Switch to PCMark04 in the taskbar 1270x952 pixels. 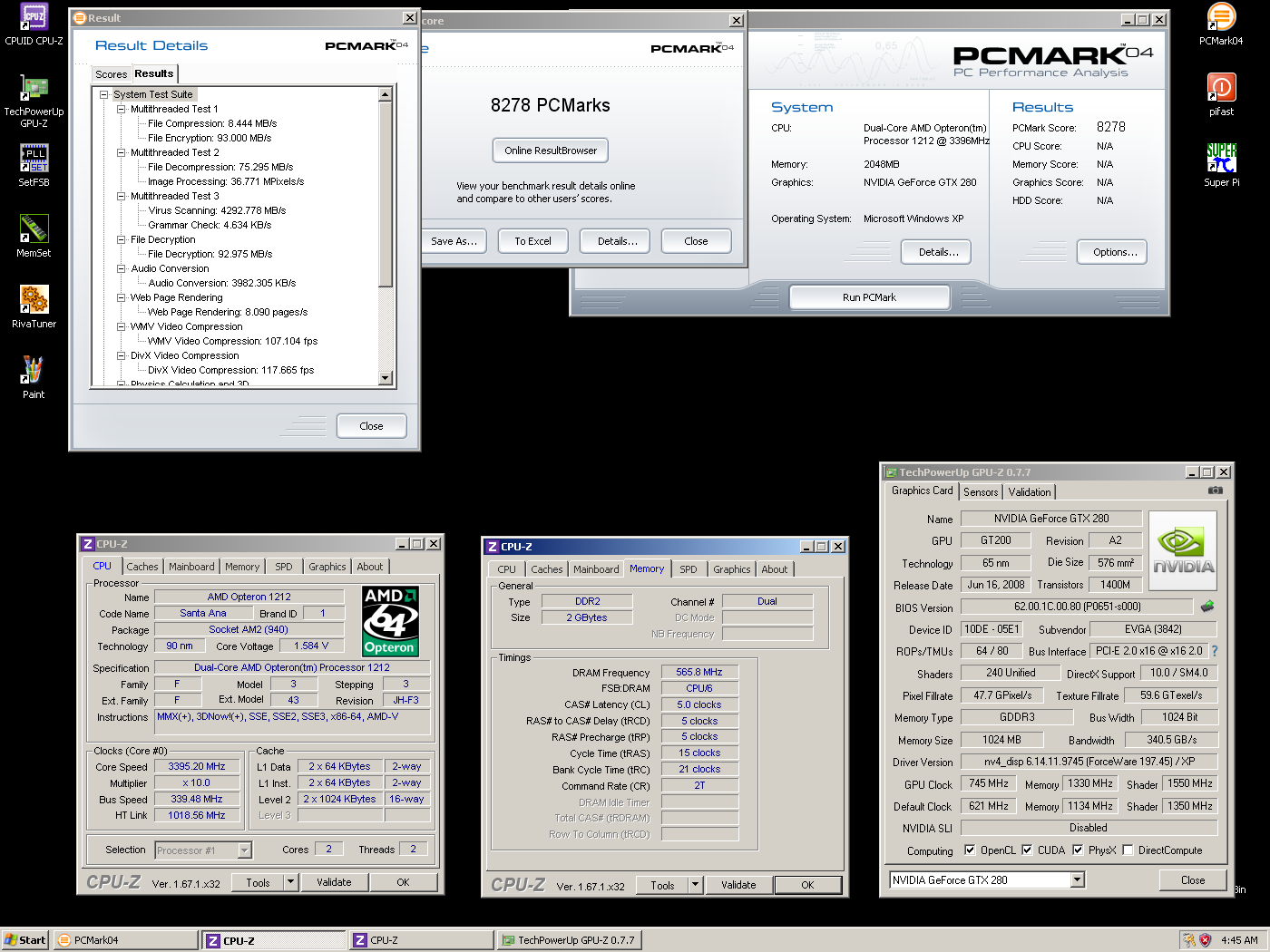tap(126, 940)
